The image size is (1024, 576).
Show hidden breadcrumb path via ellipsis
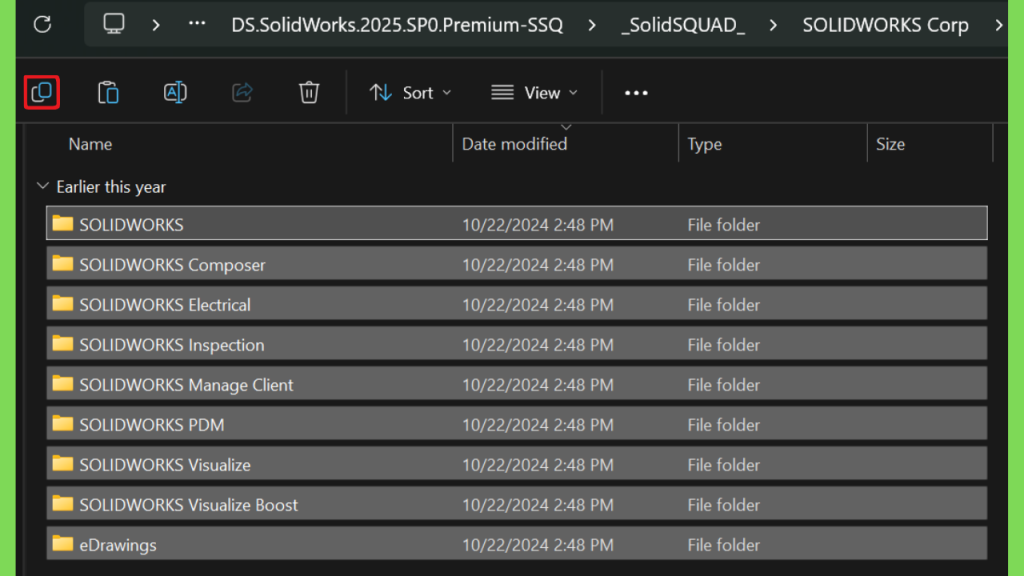click(197, 24)
